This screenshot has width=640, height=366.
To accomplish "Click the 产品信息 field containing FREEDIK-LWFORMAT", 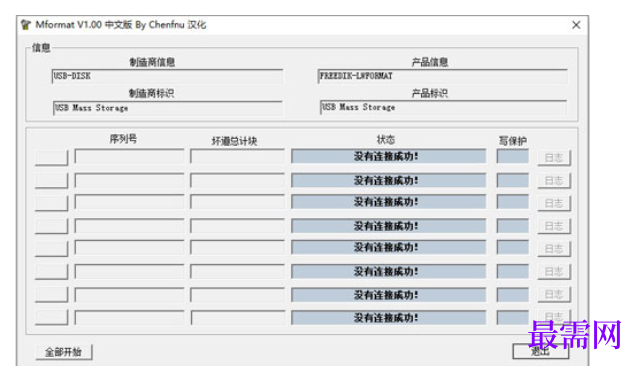I will tap(442, 76).
